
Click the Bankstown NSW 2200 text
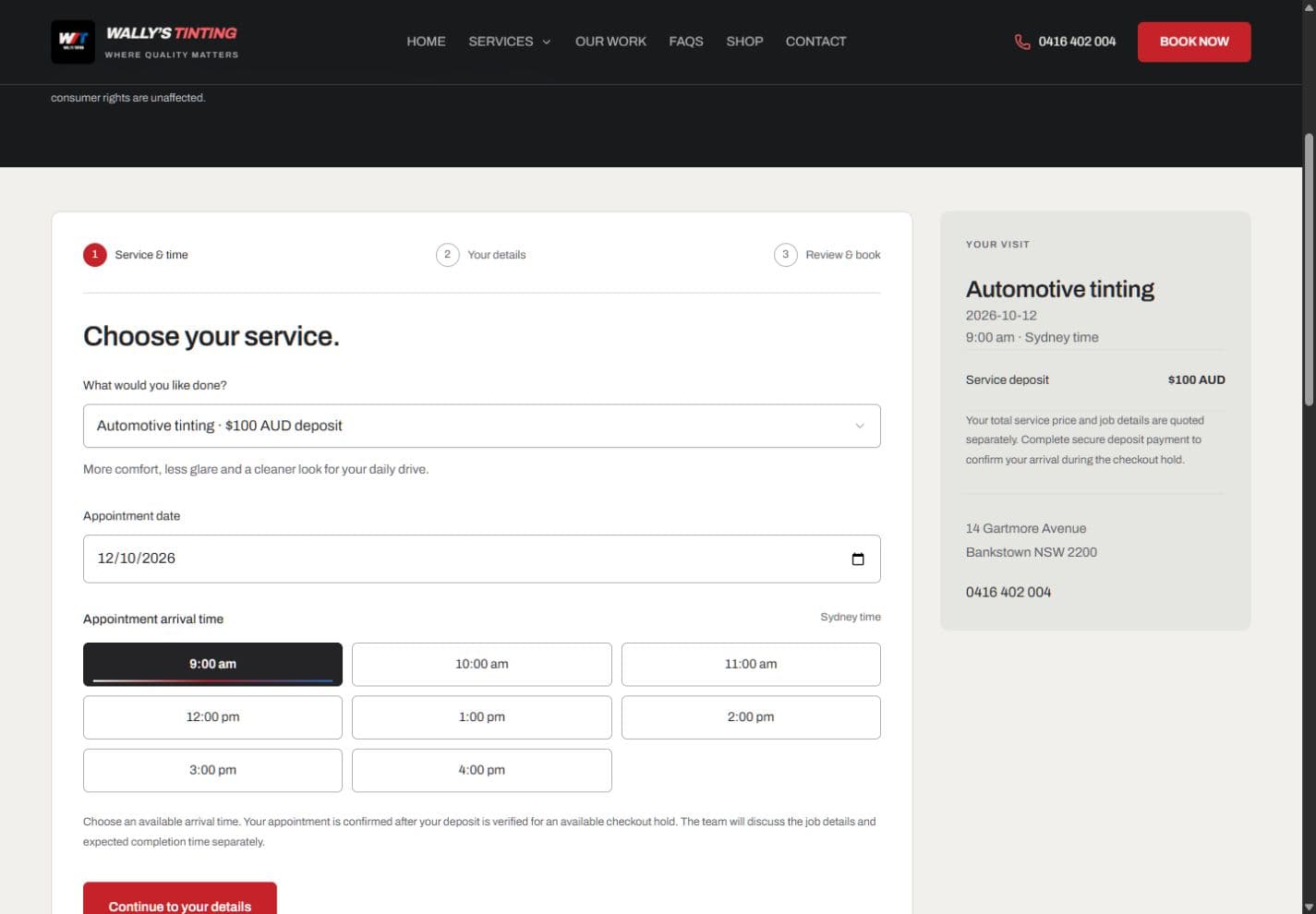1032,552
